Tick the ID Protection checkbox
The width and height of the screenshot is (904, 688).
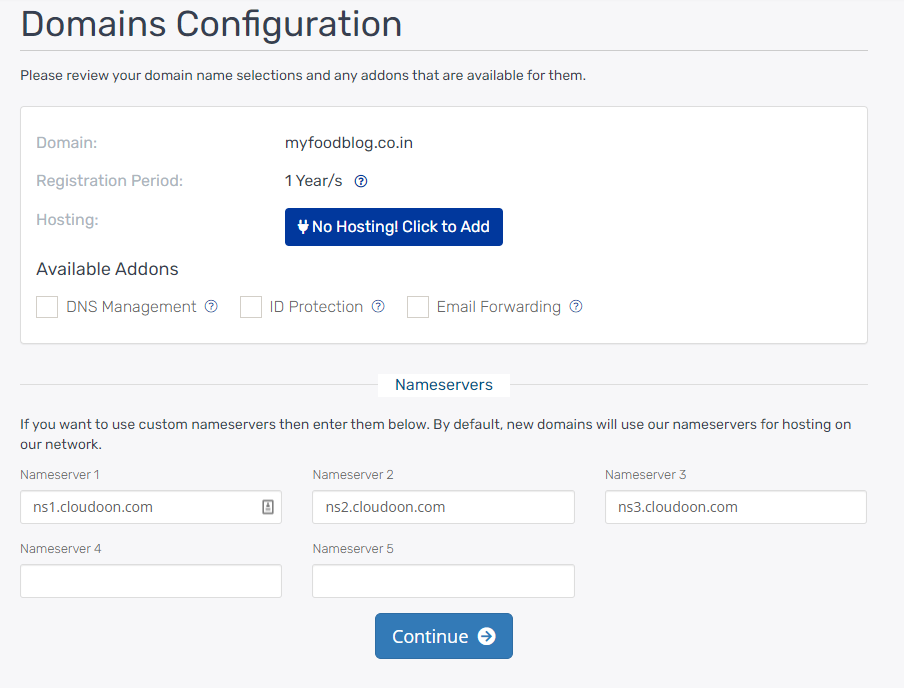pyautogui.click(x=251, y=307)
